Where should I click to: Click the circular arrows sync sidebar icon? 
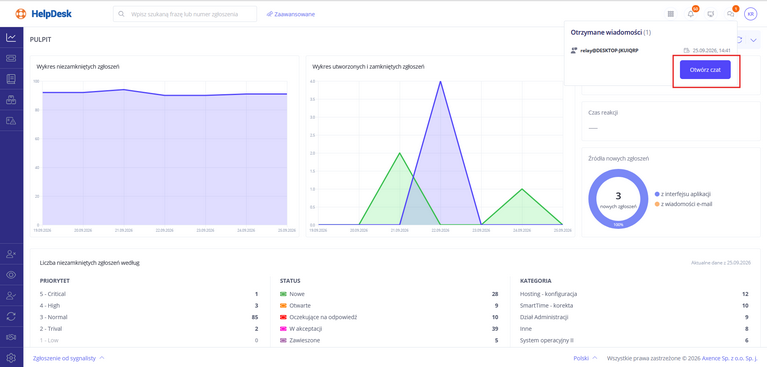click(x=11, y=316)
